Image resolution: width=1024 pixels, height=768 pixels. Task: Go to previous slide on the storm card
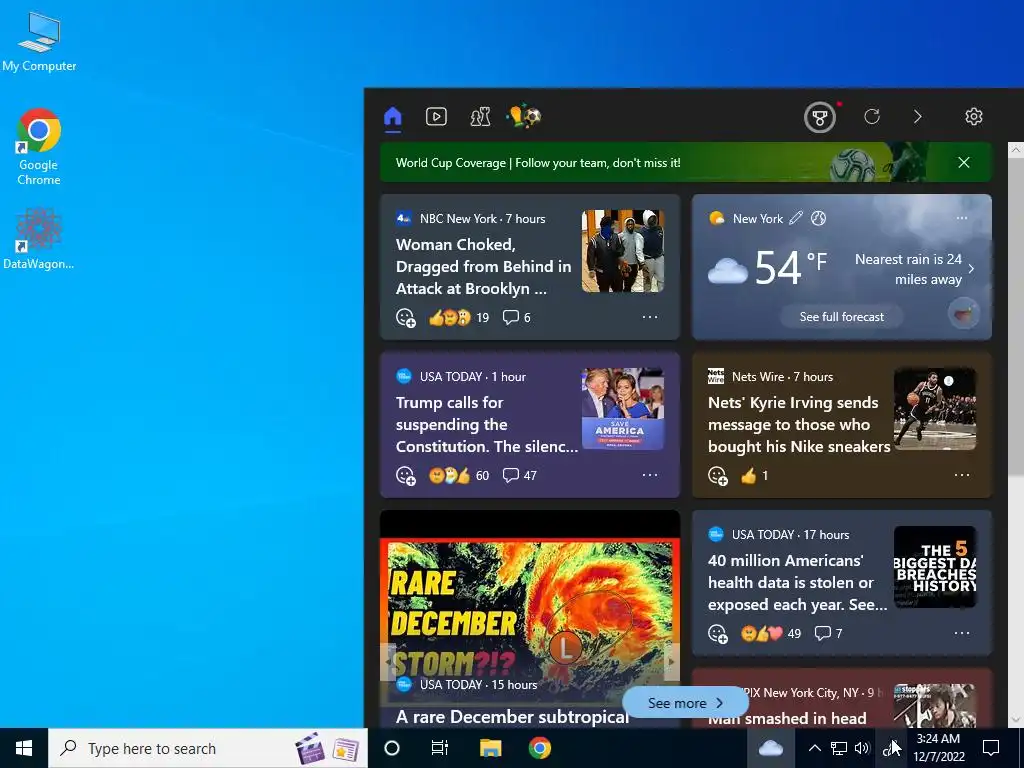(389, 662)
